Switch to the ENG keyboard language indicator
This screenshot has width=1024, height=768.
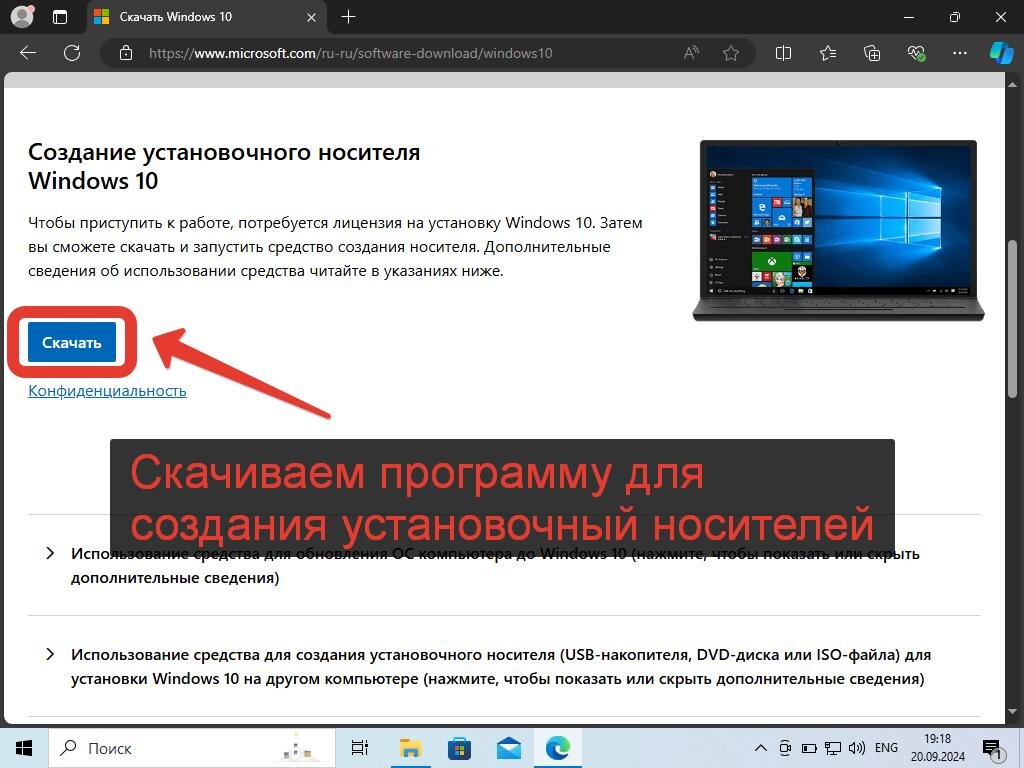tap(886, 747)
